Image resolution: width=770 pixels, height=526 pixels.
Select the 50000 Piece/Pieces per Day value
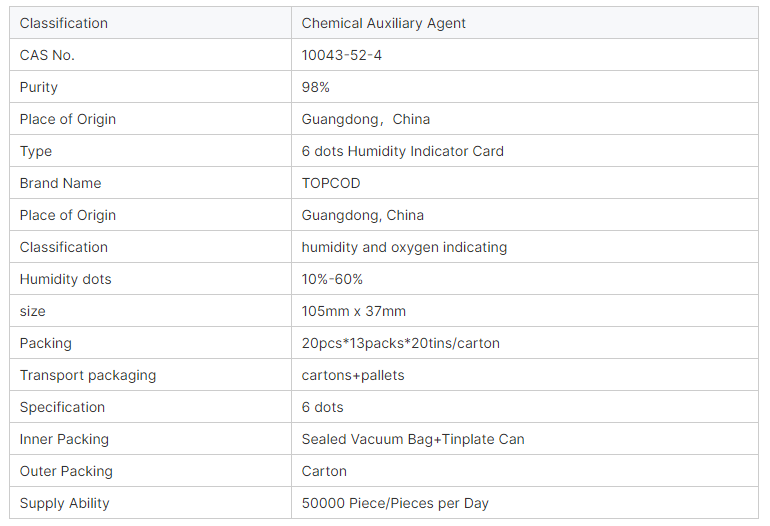[x=395, y=503]
